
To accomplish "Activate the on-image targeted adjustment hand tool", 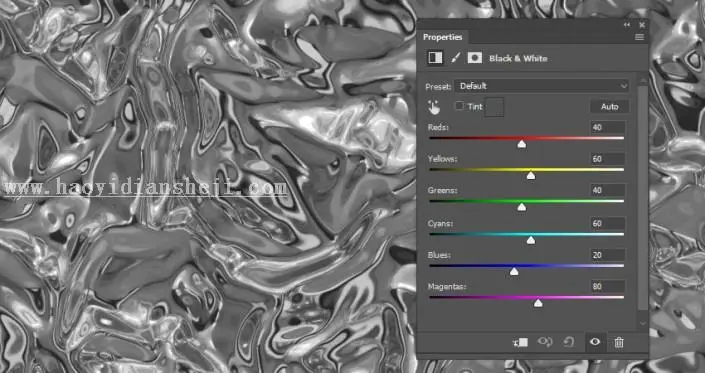I will (434, 107).
